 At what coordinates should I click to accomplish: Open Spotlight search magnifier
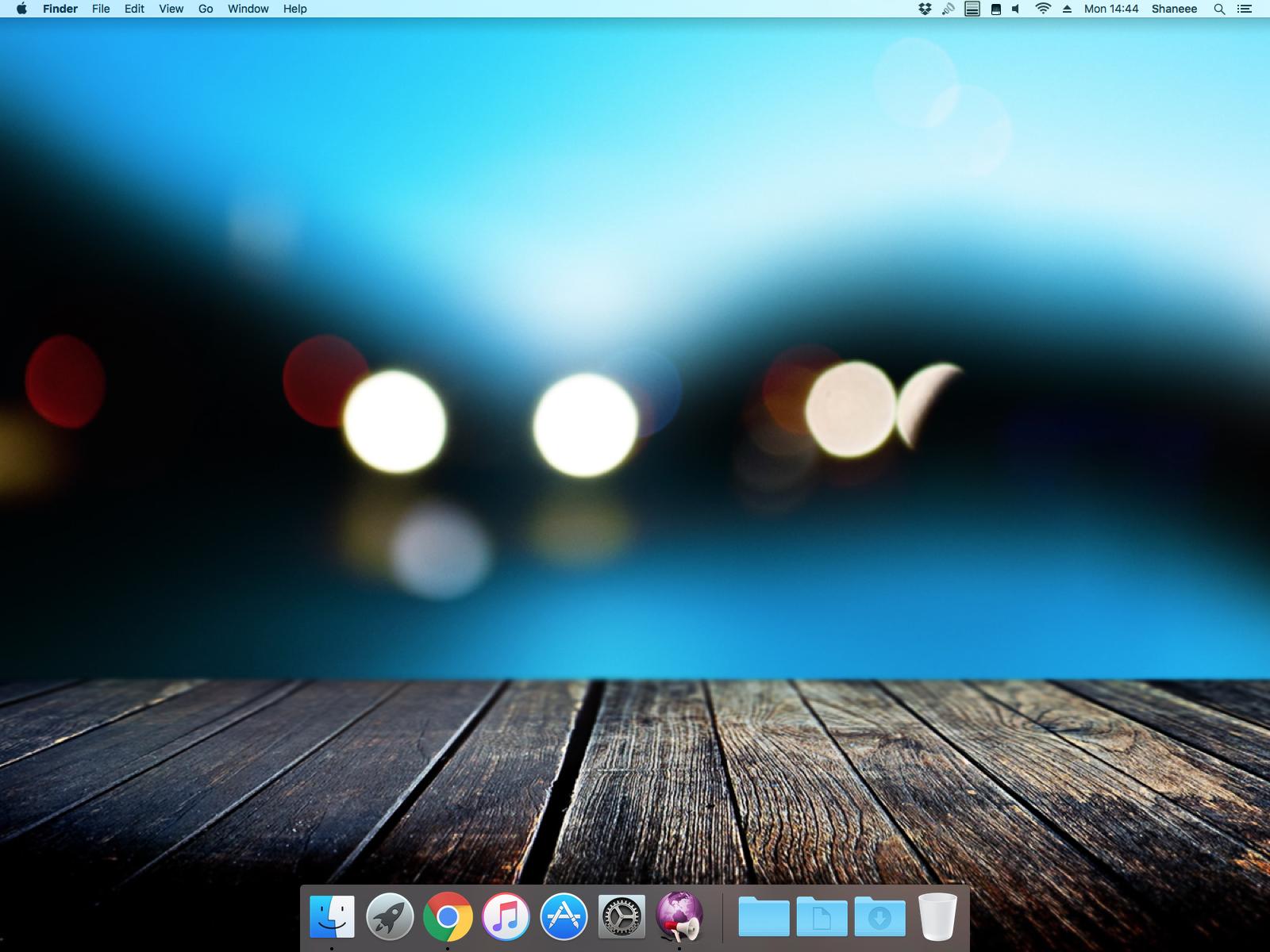[x=1219, y=9]
